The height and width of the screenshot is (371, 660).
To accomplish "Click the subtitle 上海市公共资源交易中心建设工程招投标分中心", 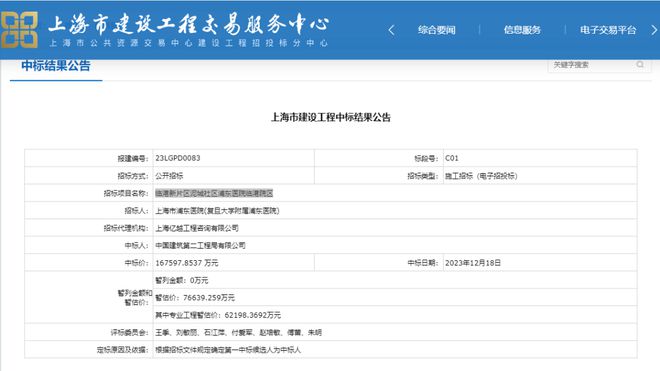I will pyautogui.click(x=188, y=43).
